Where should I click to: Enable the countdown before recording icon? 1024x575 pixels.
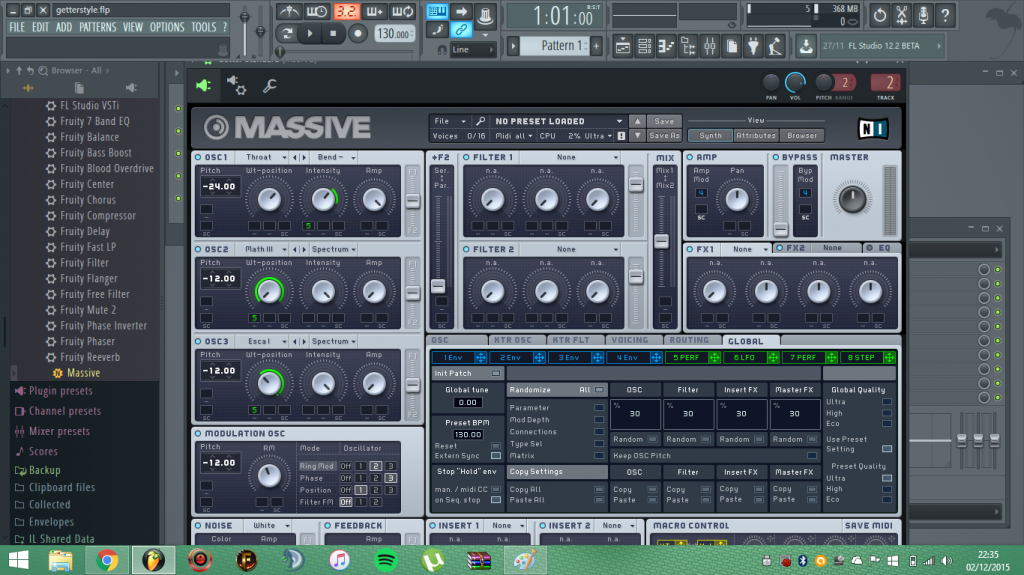coord(347,12)
